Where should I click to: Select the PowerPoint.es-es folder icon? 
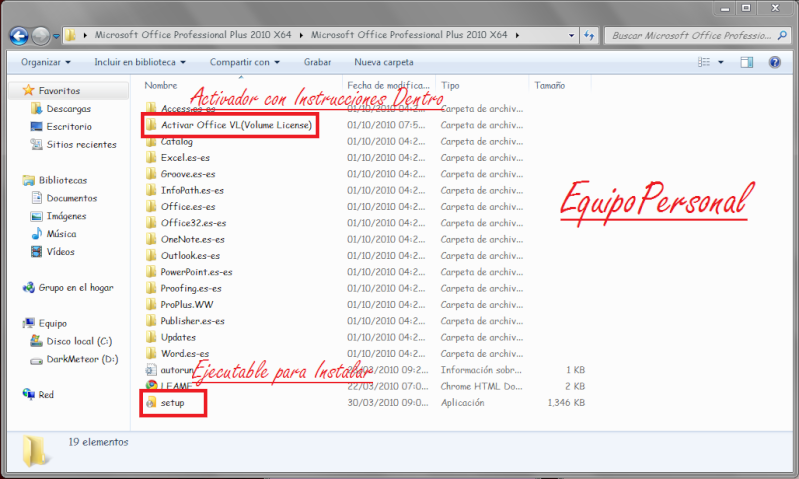tap(151, 272)
